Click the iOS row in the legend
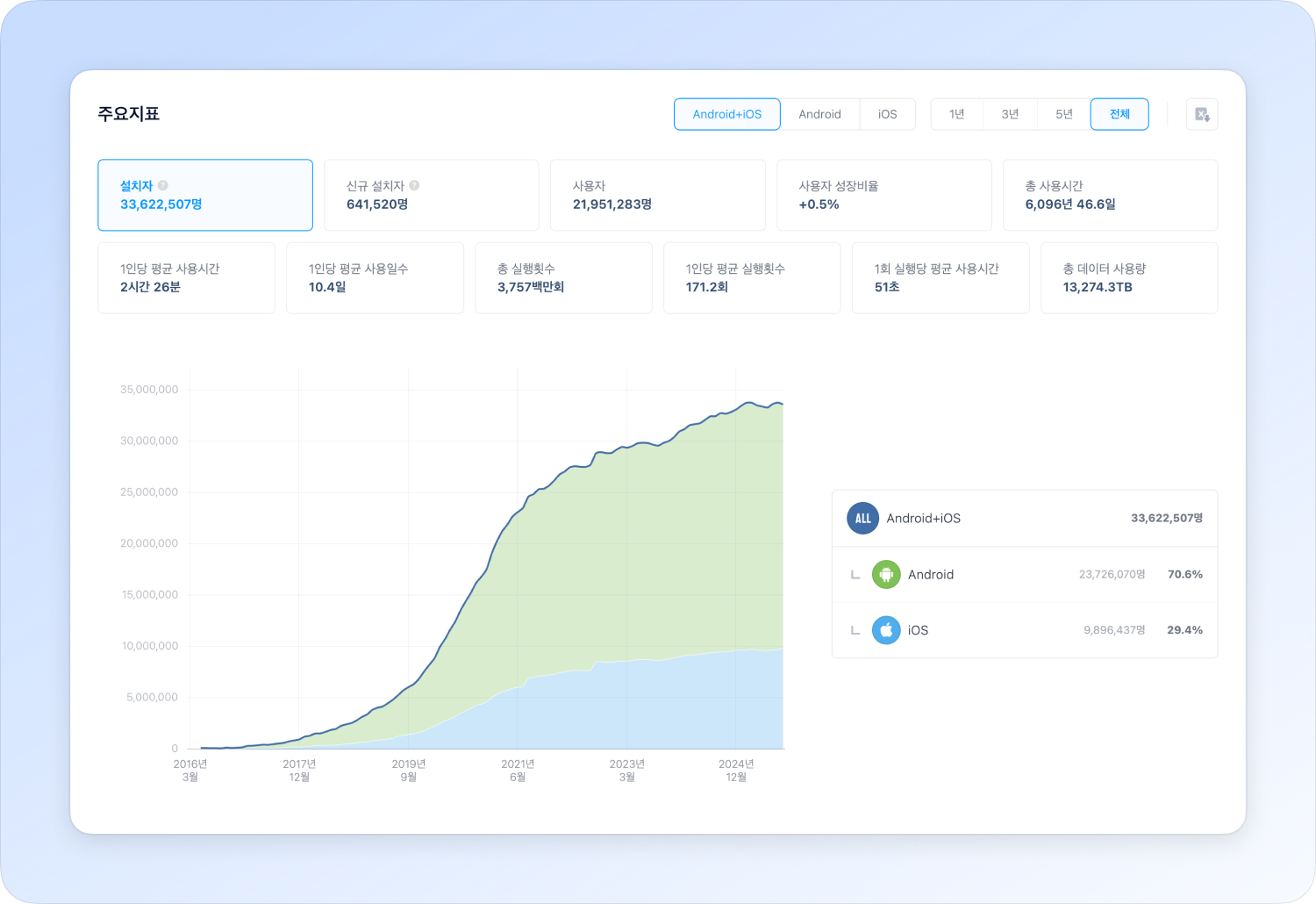Viewport: 1316px width, 904px height. tap(1024, 630)
